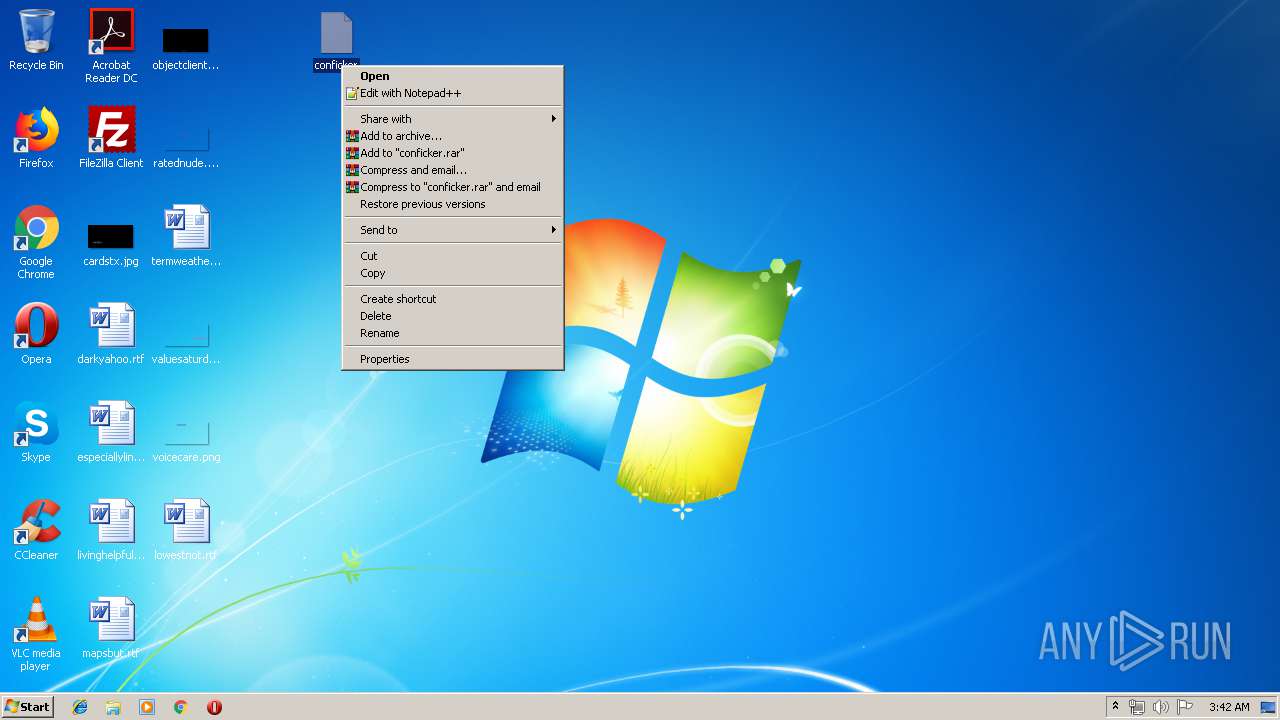Select cardstx.jpg image file
Viewport: 1280px width, 720px height.
pyautogui.click(x=111, y=245)
